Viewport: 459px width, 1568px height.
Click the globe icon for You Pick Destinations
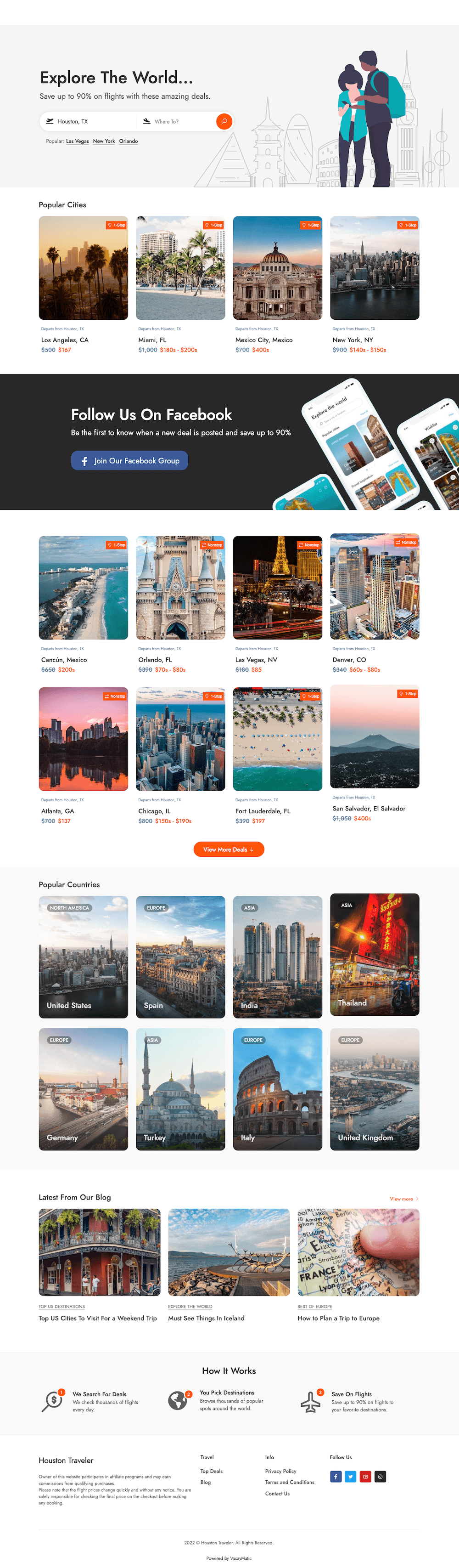[x=178, y=1400]
